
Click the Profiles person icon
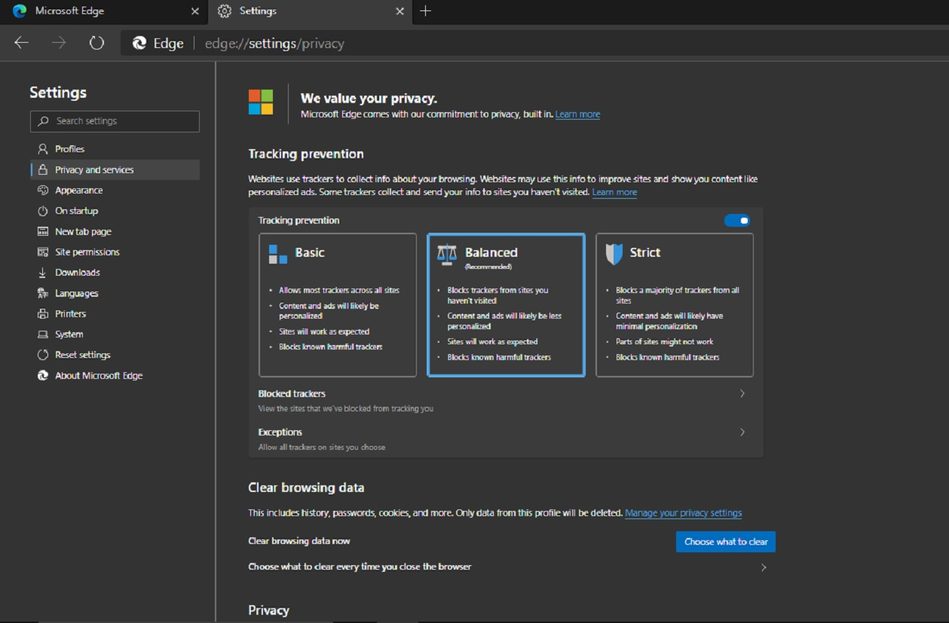pyautogui.click(x=42, y=149)
